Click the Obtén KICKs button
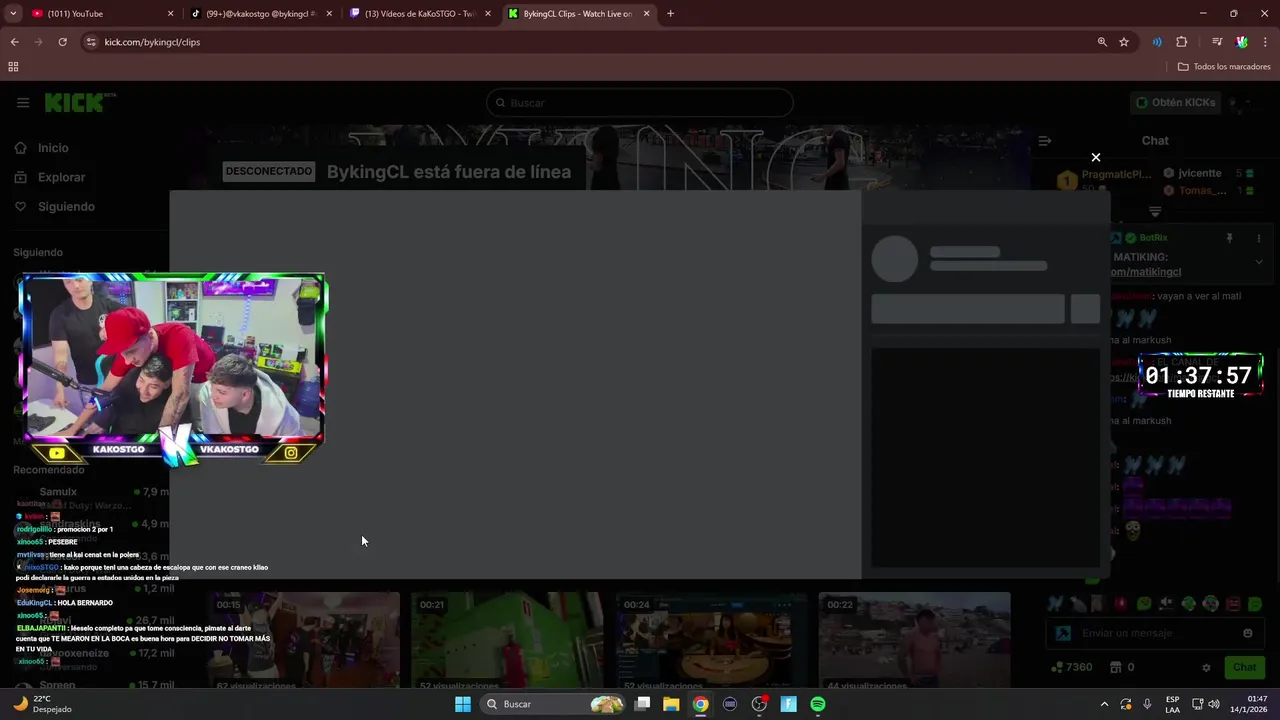The height and width of the screenshot is (720, 1280). 1176,102
